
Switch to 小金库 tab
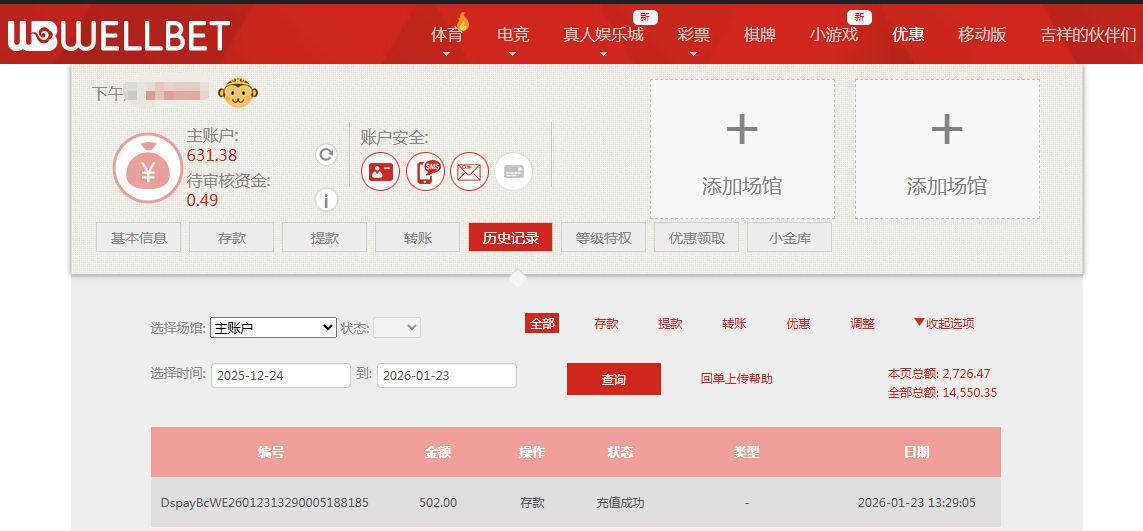click(x=789, y=237)
